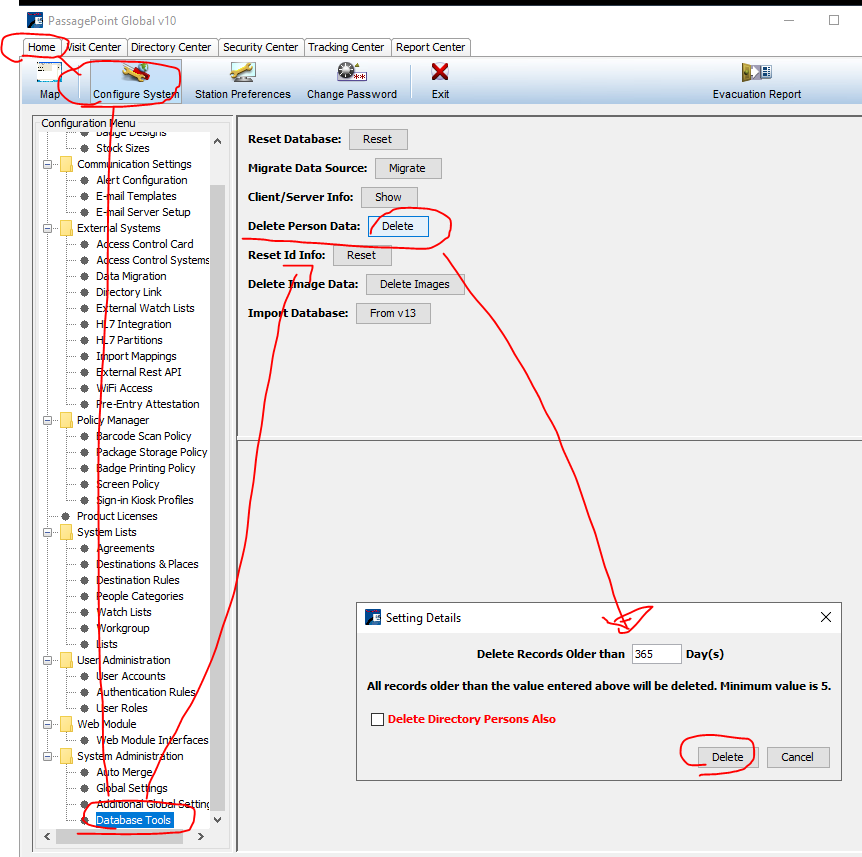Open the Security Center tab
862x857 pixels.
click(x=261, y=47)
